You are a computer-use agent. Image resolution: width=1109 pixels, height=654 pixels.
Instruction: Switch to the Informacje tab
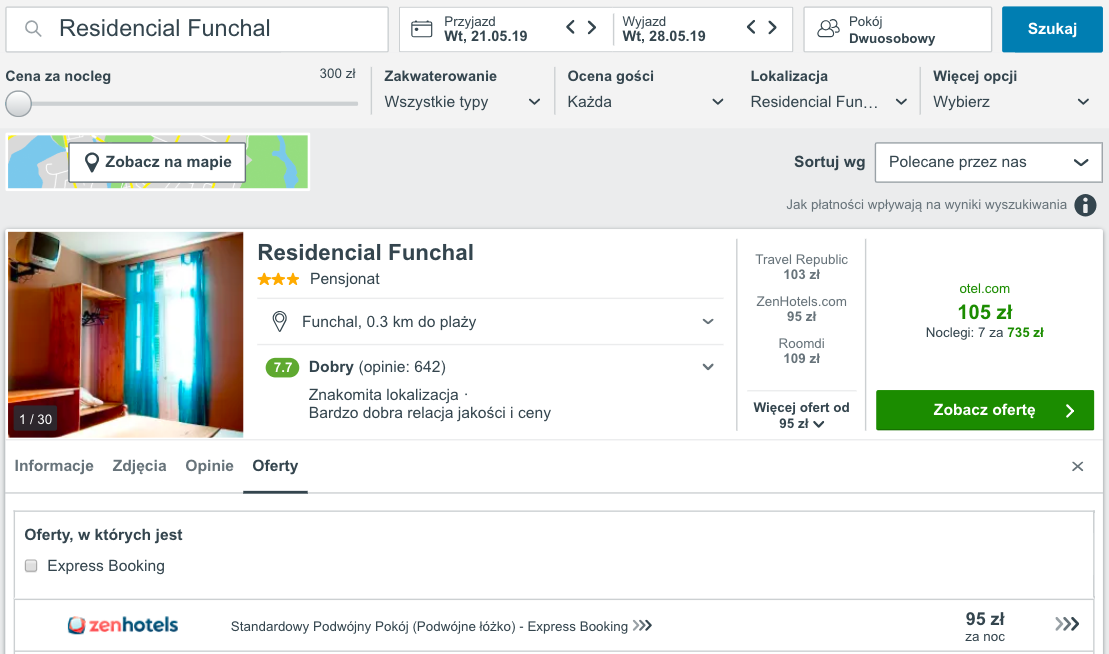(x=54, y=466)
